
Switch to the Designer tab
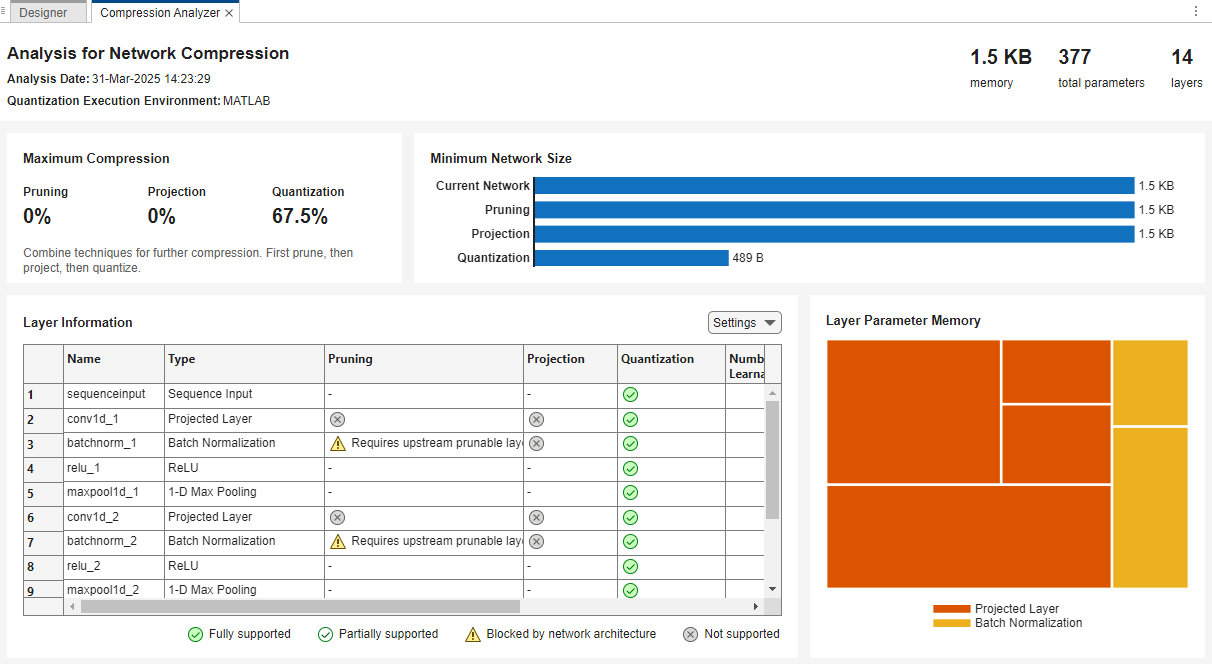43,13
